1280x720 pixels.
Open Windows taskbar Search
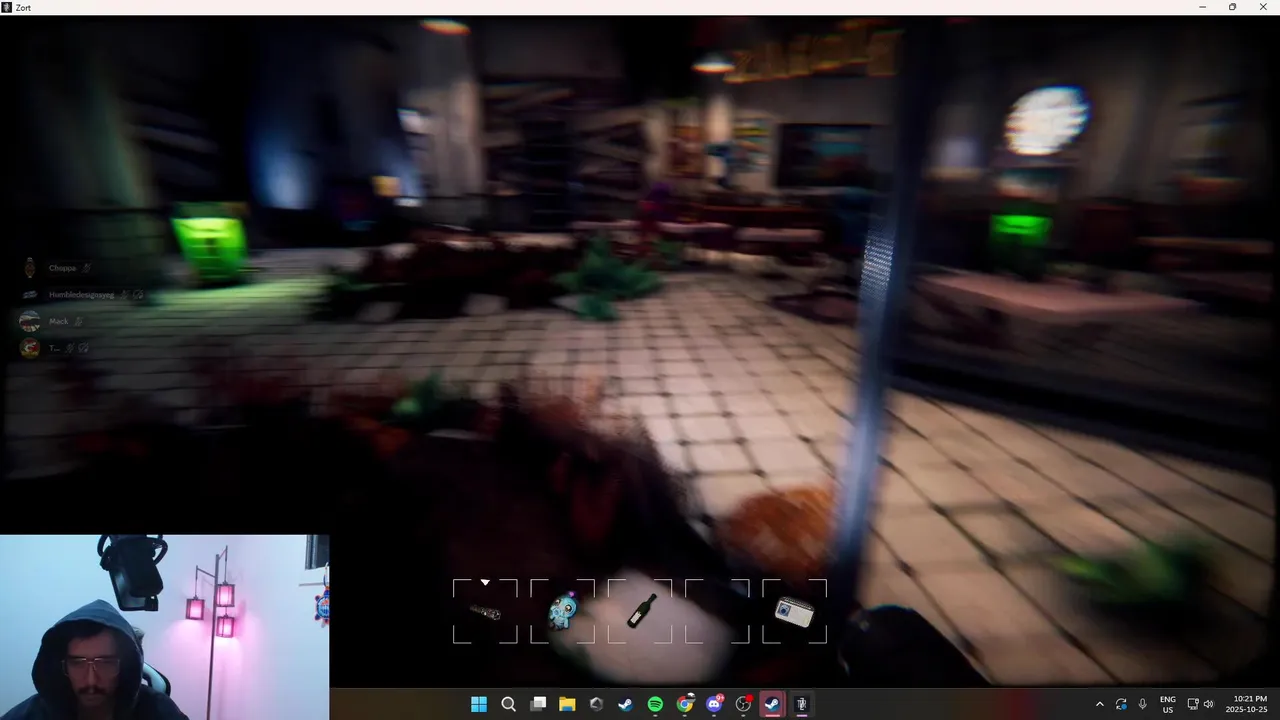pos(508,704)
